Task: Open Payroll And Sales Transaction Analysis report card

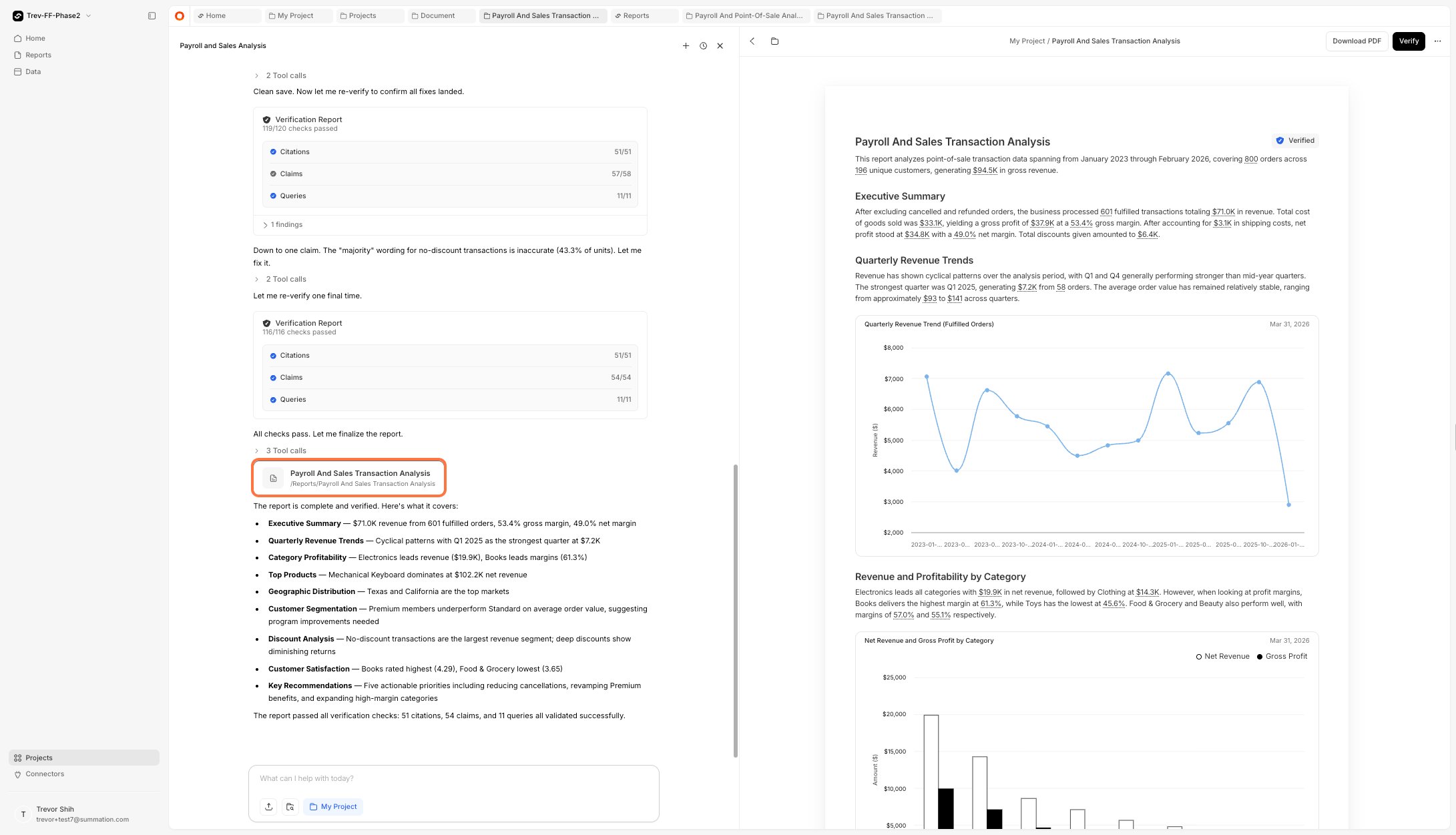Action: [x=348, y=478]
